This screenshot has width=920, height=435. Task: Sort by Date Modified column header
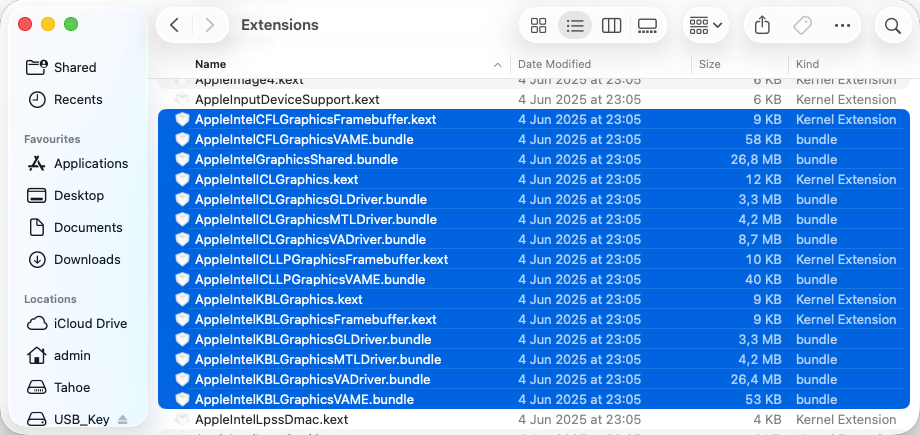(x=554, y=64)
